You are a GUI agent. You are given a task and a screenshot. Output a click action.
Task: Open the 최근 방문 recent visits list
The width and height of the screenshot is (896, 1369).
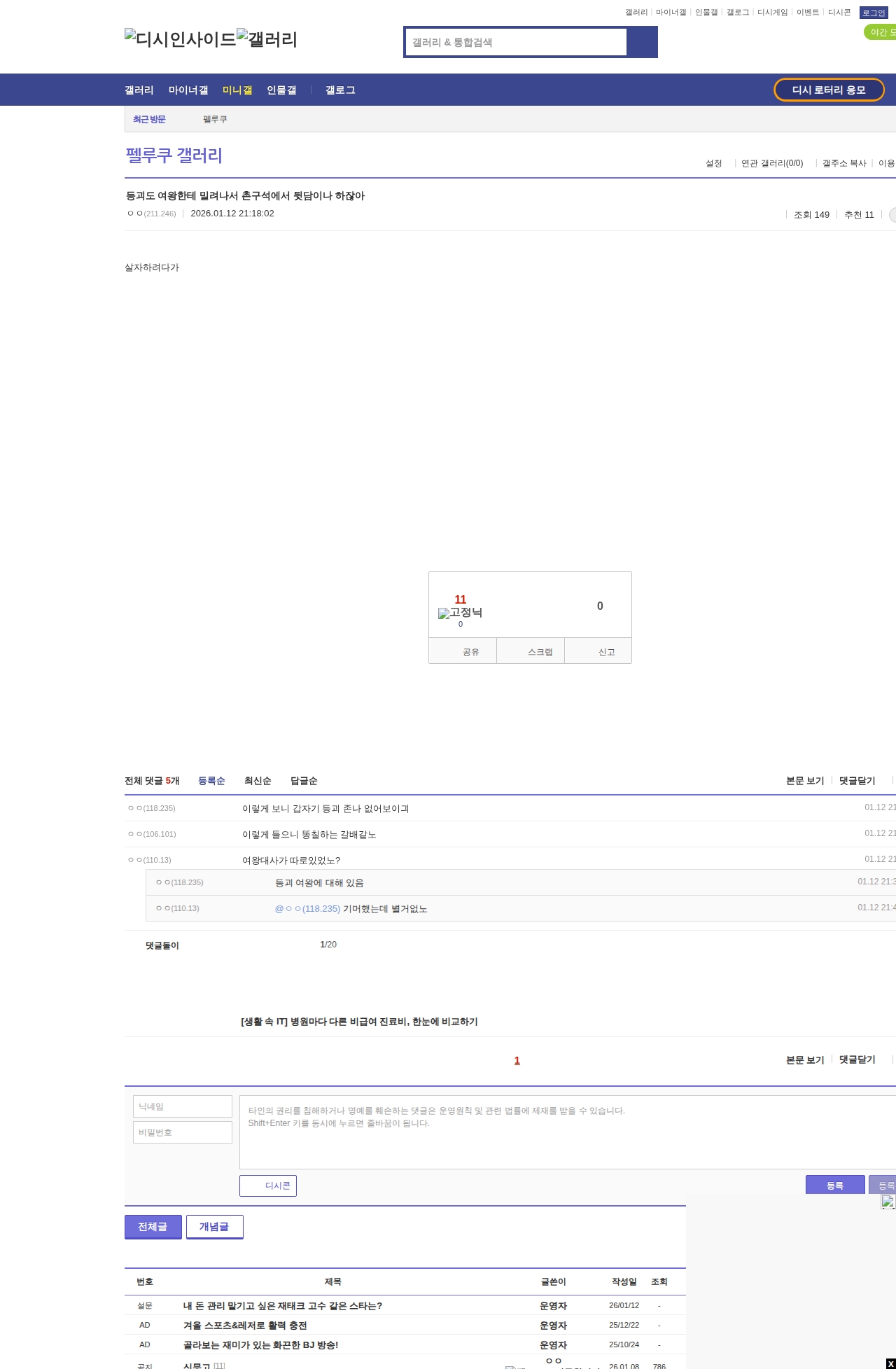click(x=149, y=120)
